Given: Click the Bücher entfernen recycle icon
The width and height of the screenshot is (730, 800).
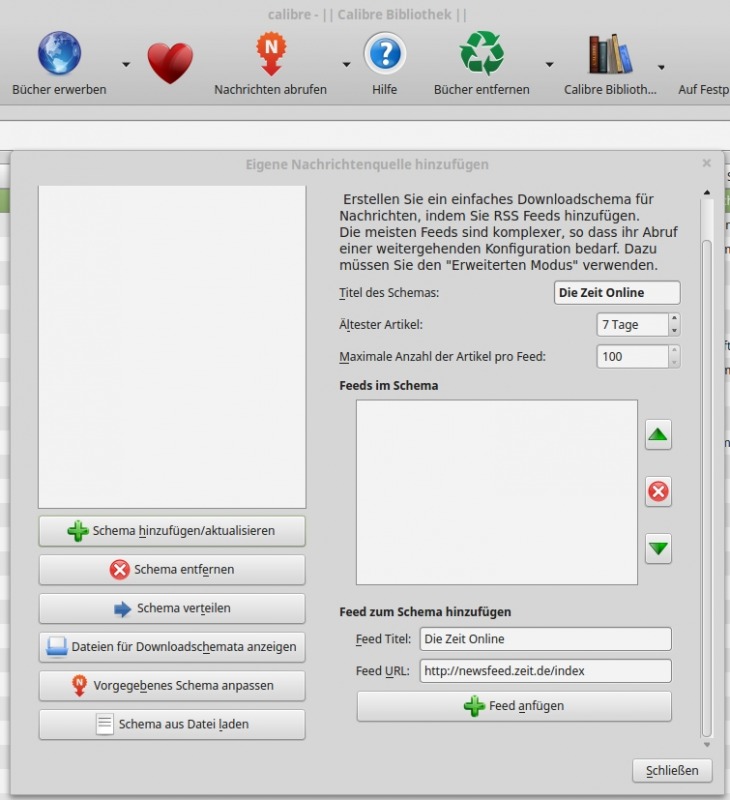Looking at the screenshot, I should pyautogui.click(x=480, y=54).
